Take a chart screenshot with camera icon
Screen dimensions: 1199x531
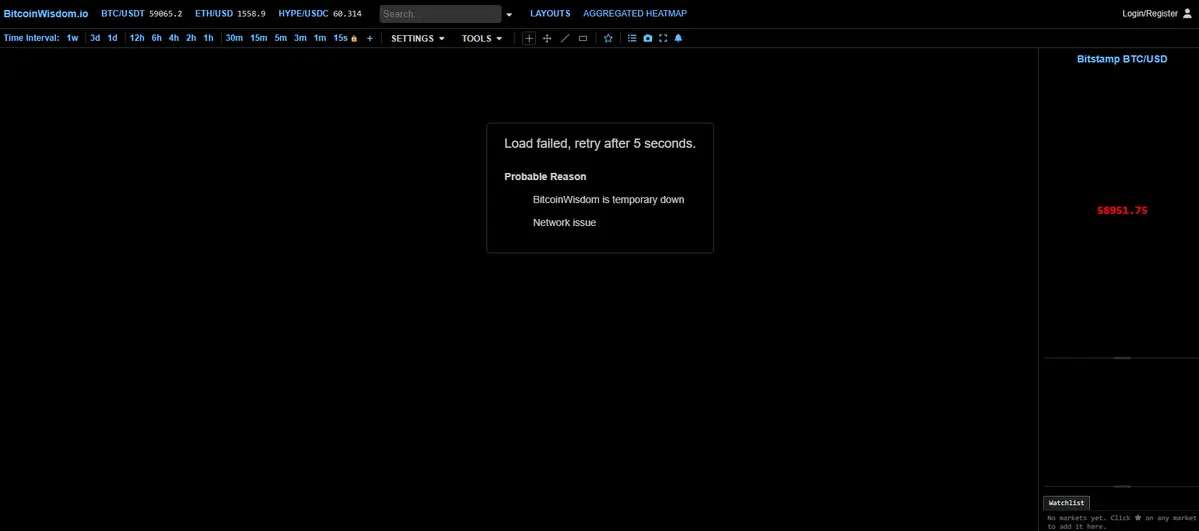pos(648,38)
